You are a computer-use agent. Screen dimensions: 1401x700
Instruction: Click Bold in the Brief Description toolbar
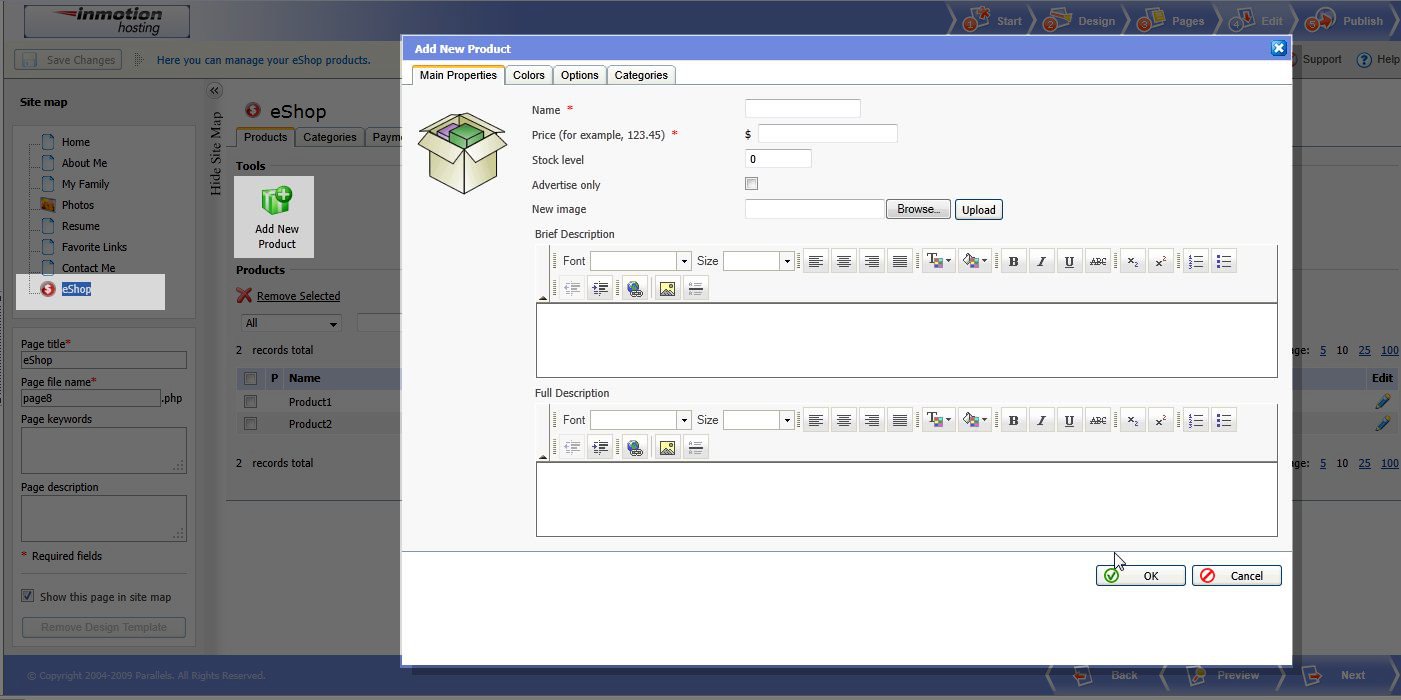(1013, 262)
